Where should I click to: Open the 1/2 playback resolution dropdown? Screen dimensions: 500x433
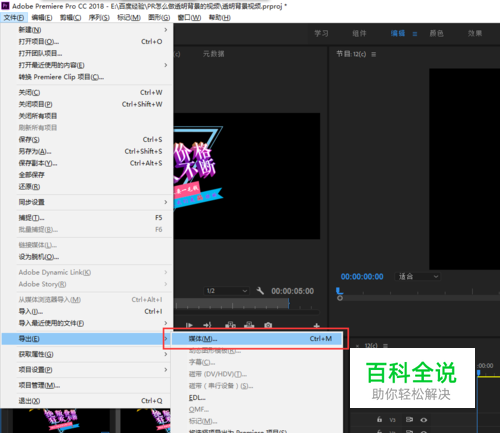click(x=226, y=291)
